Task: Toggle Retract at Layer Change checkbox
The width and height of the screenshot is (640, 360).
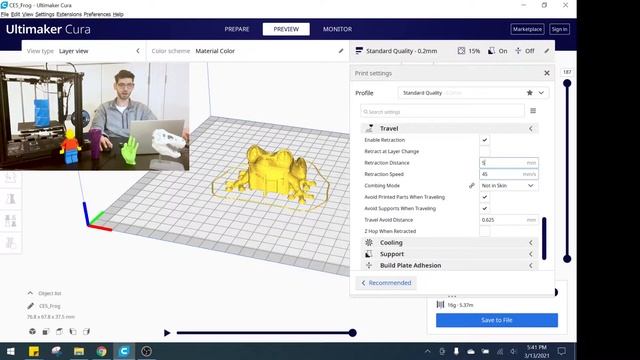Action: coord(484,151)
